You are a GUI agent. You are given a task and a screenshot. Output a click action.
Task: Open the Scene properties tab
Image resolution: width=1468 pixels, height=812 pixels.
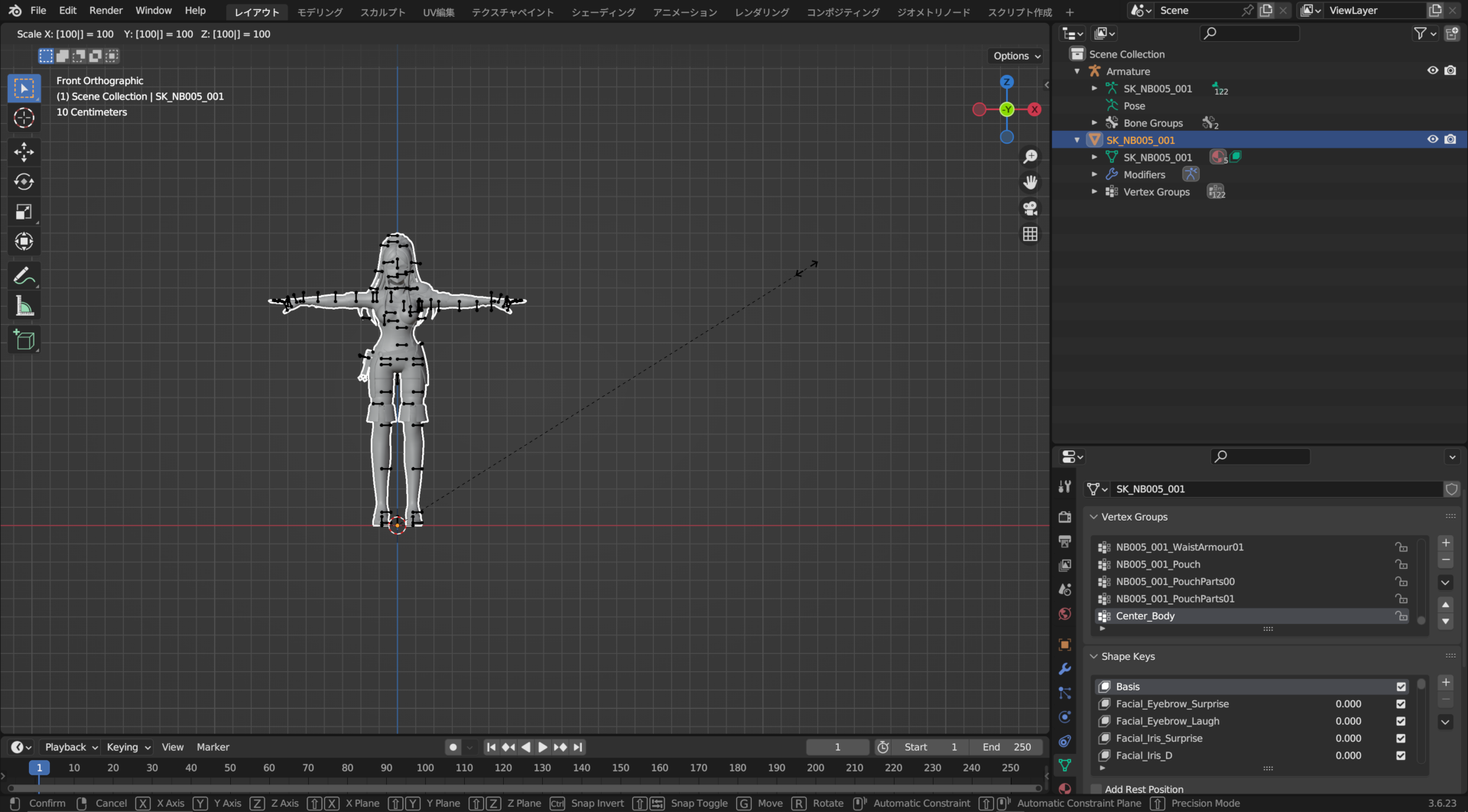(1064, 590)
